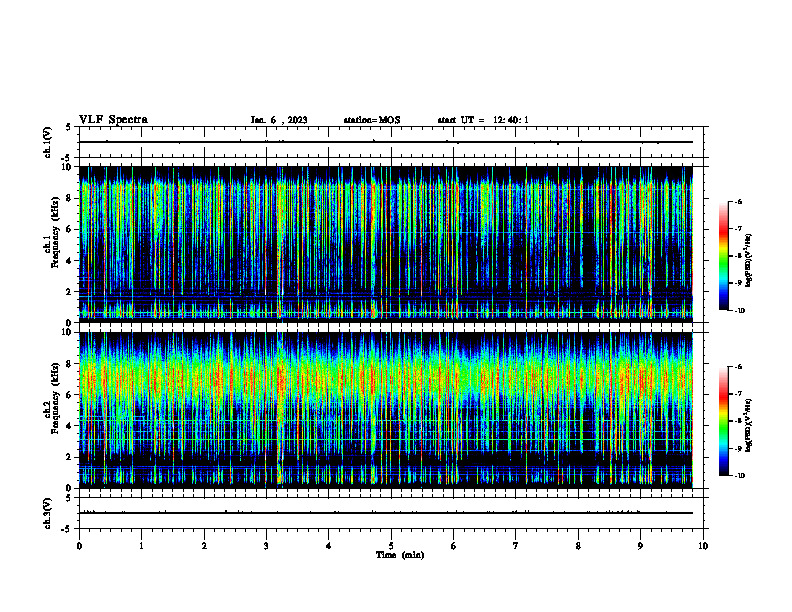Click time-axis tick label "3"
The image size is (792, 612).
click(x=266, y=546)
